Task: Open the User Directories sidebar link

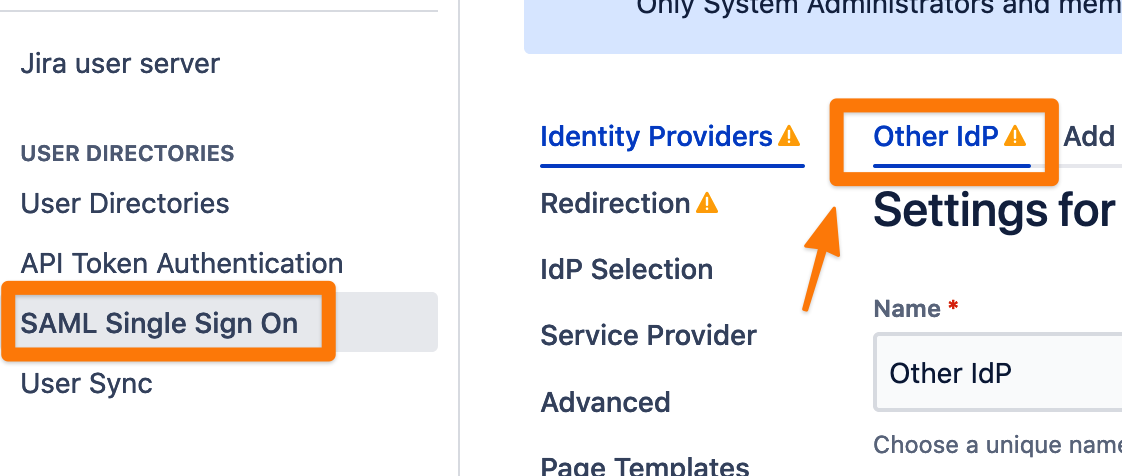Action: coord(125,203)
